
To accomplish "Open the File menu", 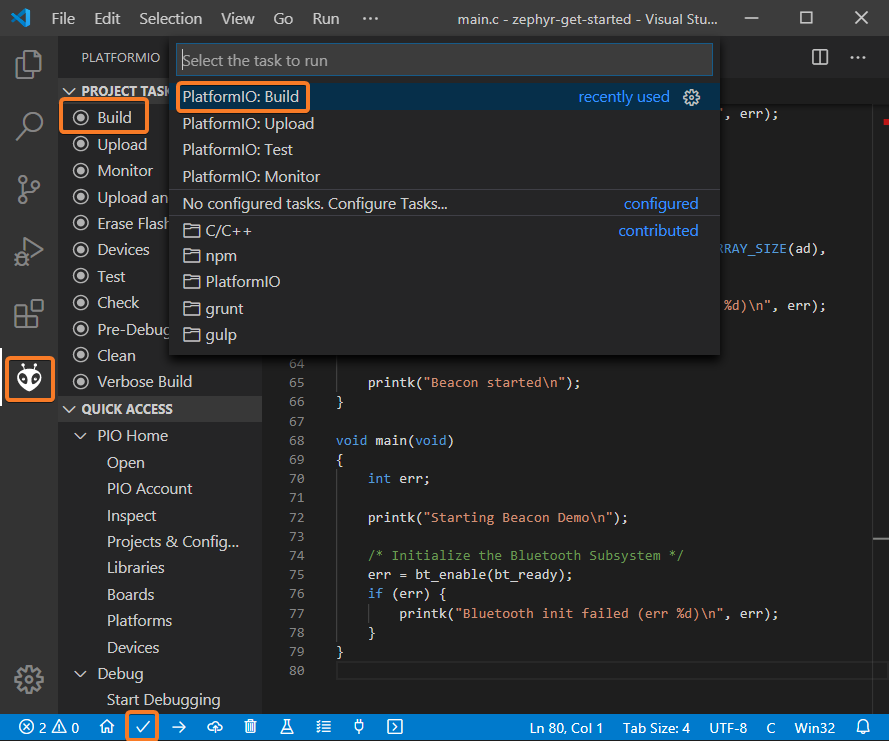I will [63, 19].
